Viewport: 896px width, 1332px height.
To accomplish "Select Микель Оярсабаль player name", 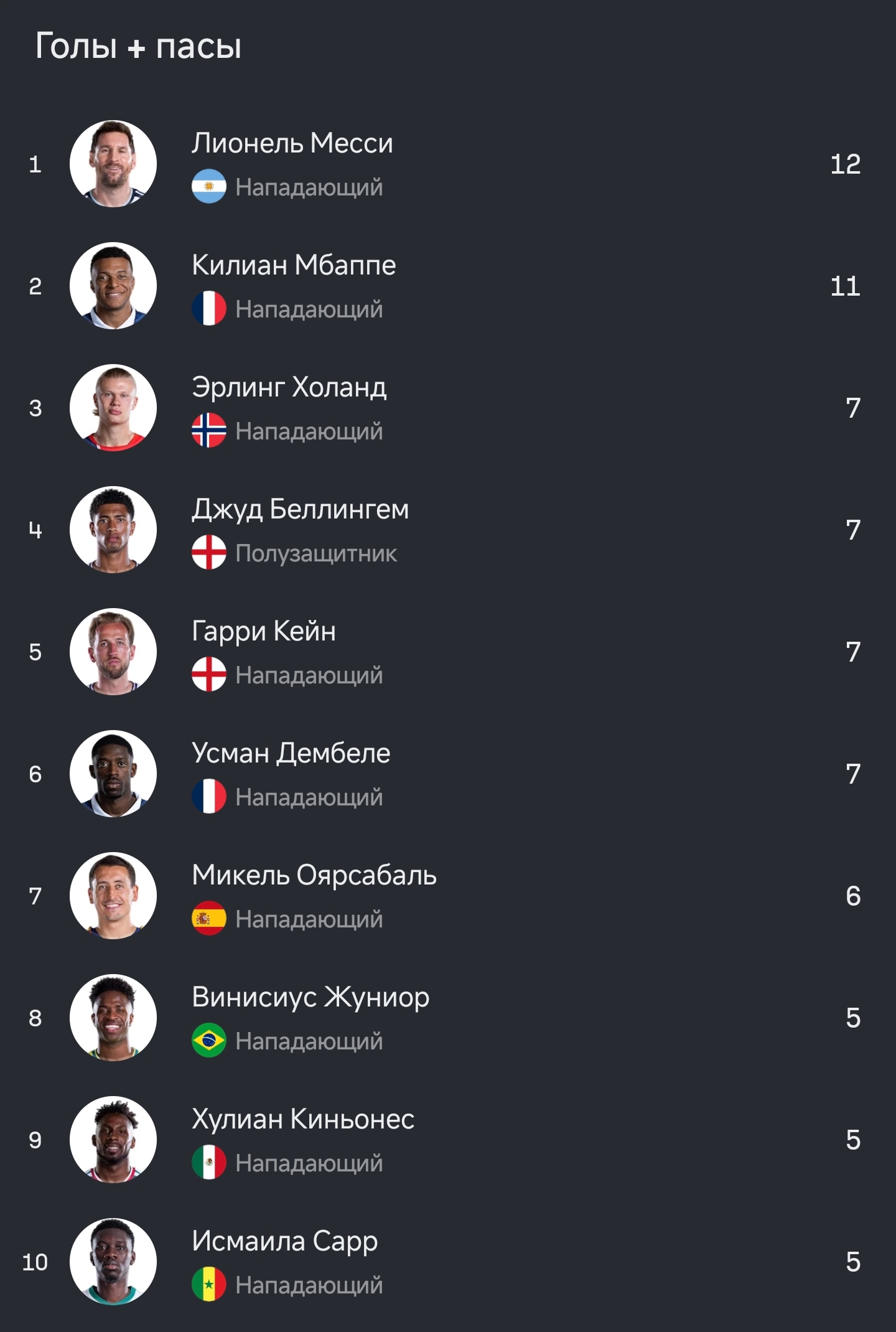I will tap(314, 876).
